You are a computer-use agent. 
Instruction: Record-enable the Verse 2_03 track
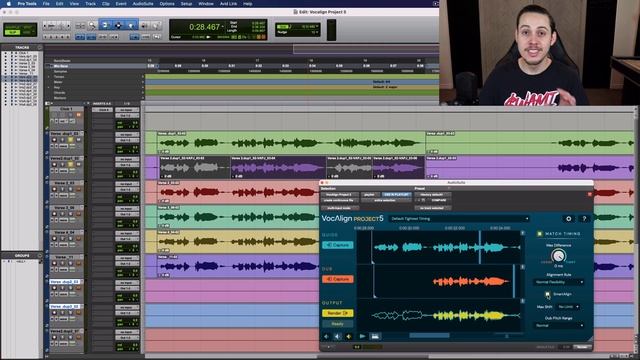point(54,189)
